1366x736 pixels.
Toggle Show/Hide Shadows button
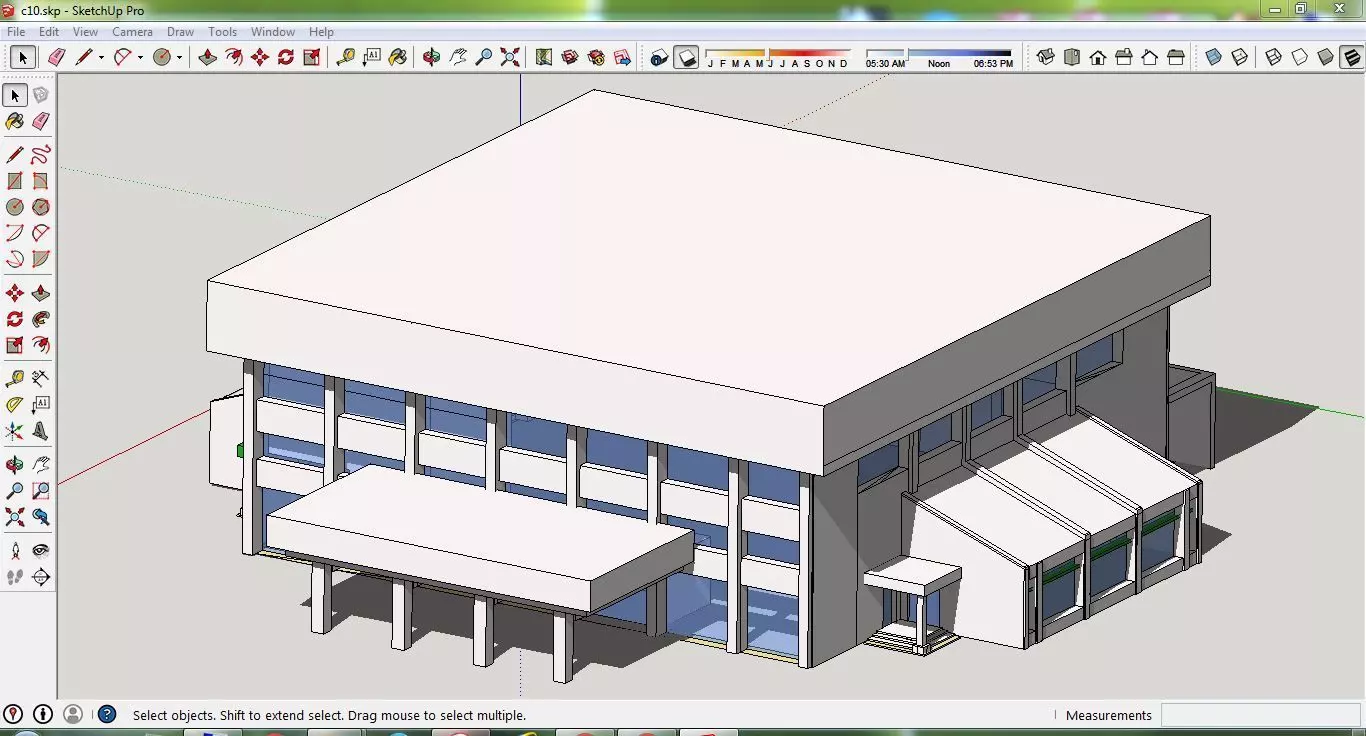tap(686, 57)
